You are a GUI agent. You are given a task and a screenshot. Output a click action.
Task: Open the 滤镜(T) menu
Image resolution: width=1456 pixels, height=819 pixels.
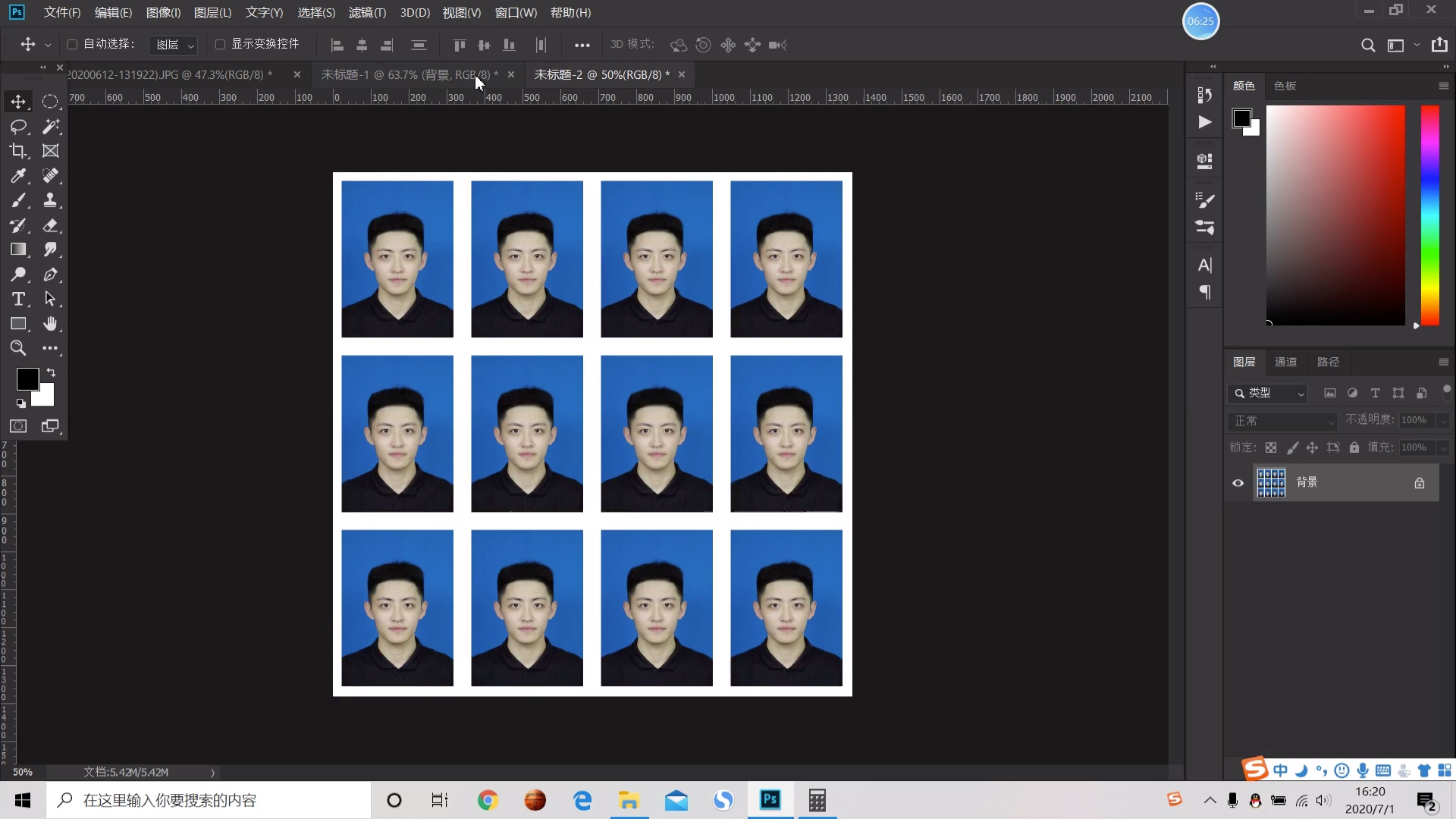pos(367,13)
